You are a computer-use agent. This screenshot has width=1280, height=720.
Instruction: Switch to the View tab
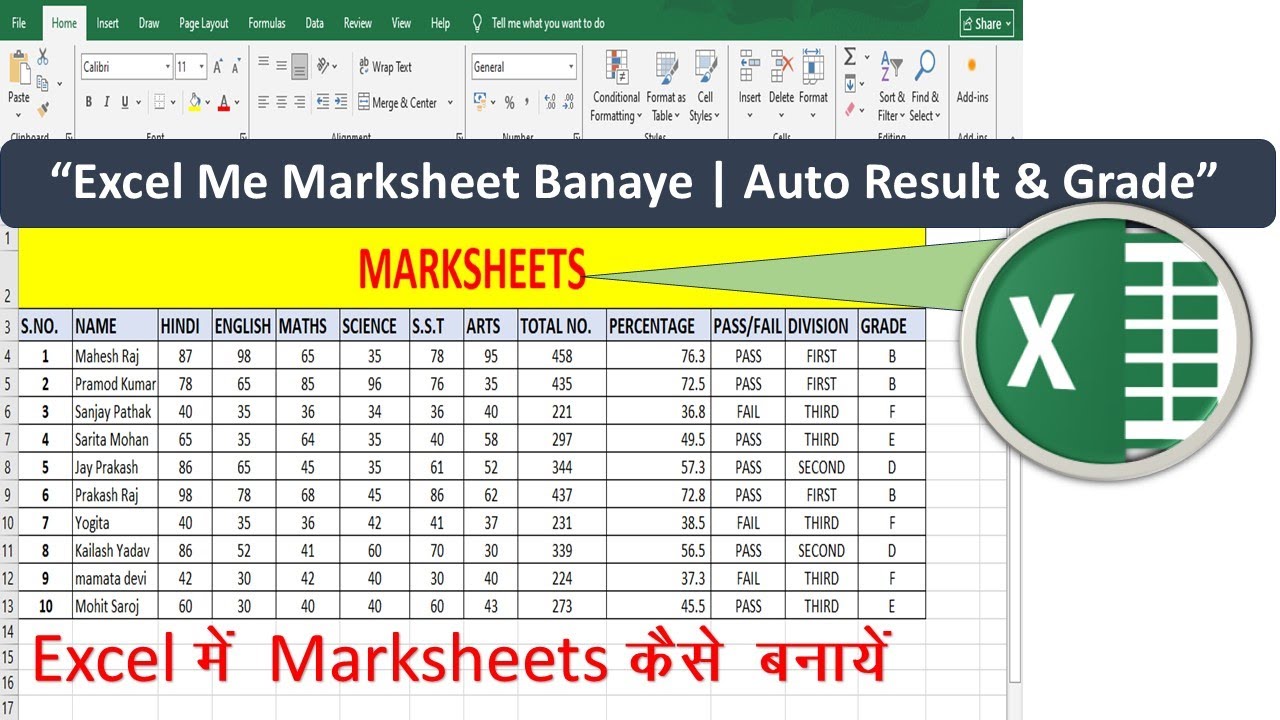click(402, 23)
